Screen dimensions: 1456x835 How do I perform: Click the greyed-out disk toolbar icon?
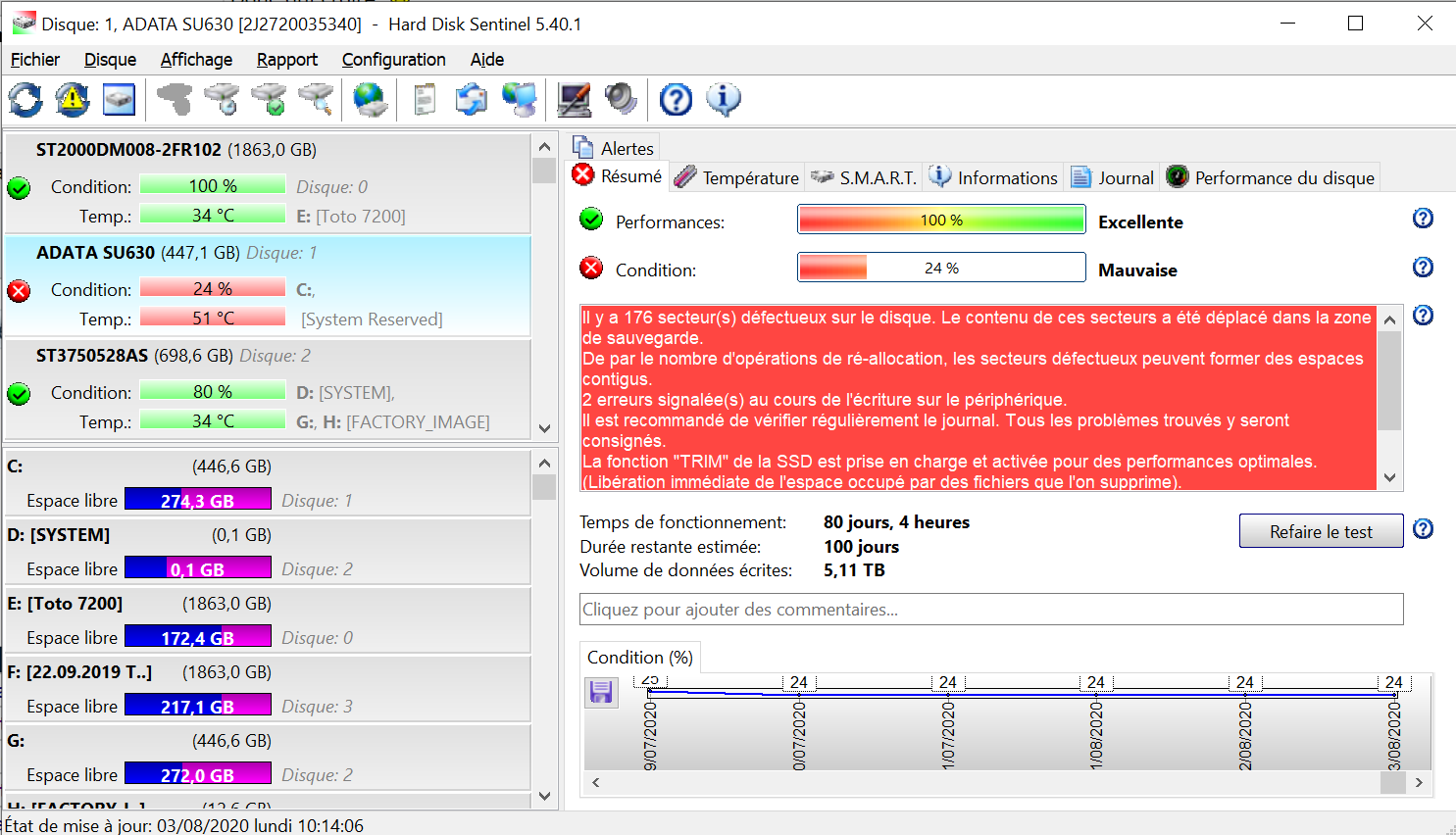(175, 99)
